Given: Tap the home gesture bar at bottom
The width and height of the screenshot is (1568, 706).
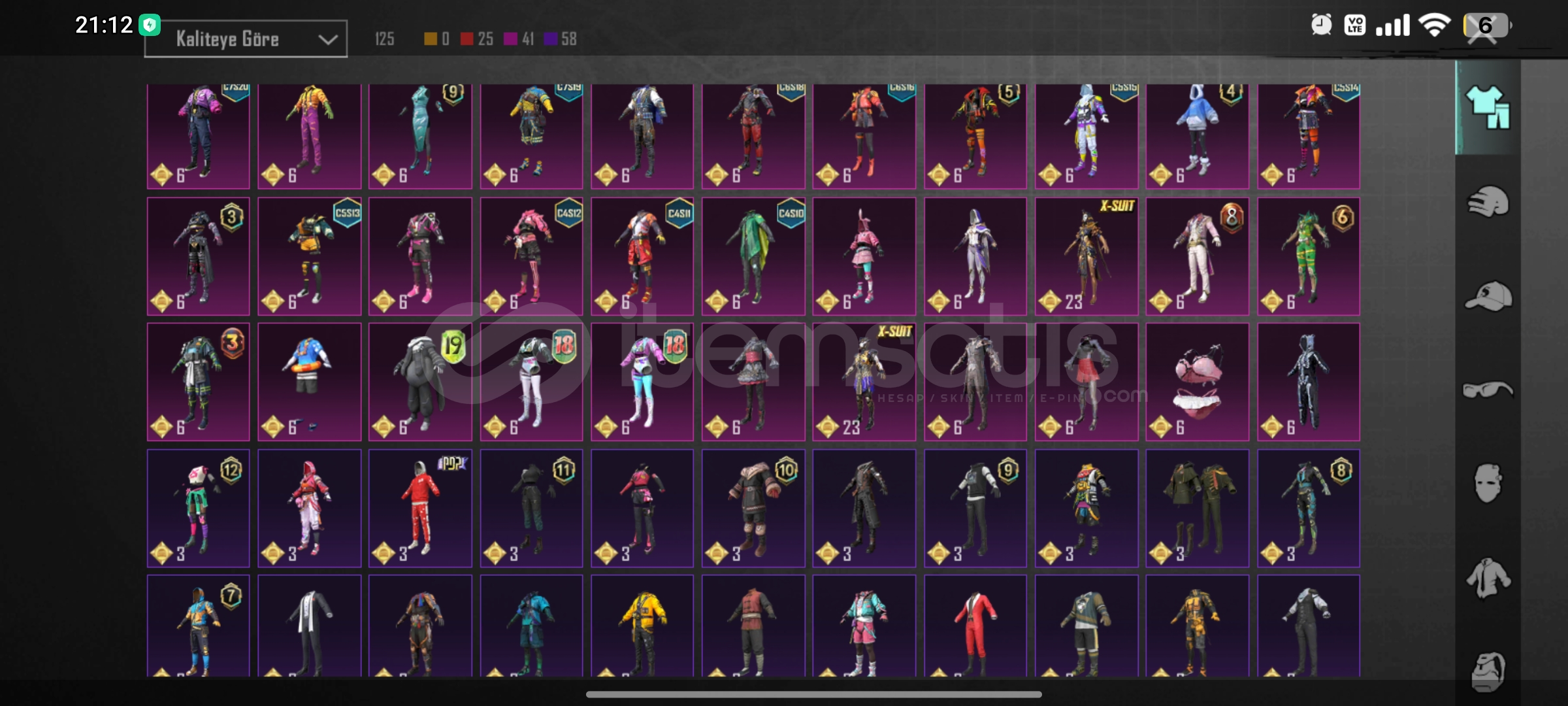Looking at the screenshot, I should [x=813, y=694].
